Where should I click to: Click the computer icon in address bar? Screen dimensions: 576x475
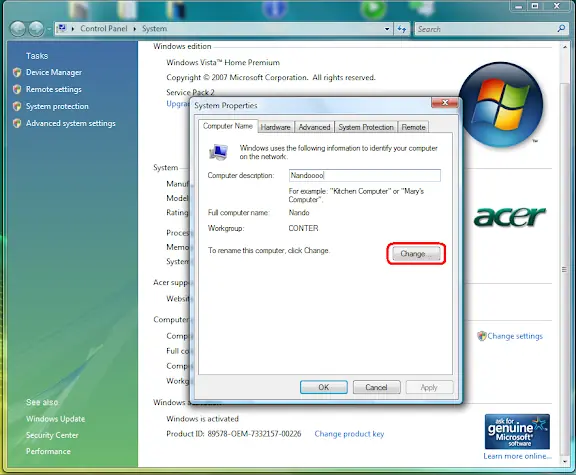pos(62,28)
